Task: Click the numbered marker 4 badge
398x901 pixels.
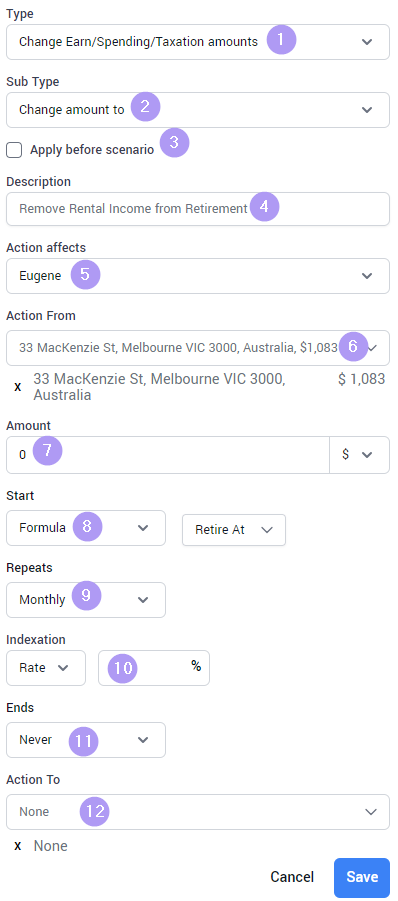Action: [x=264, y=207]
